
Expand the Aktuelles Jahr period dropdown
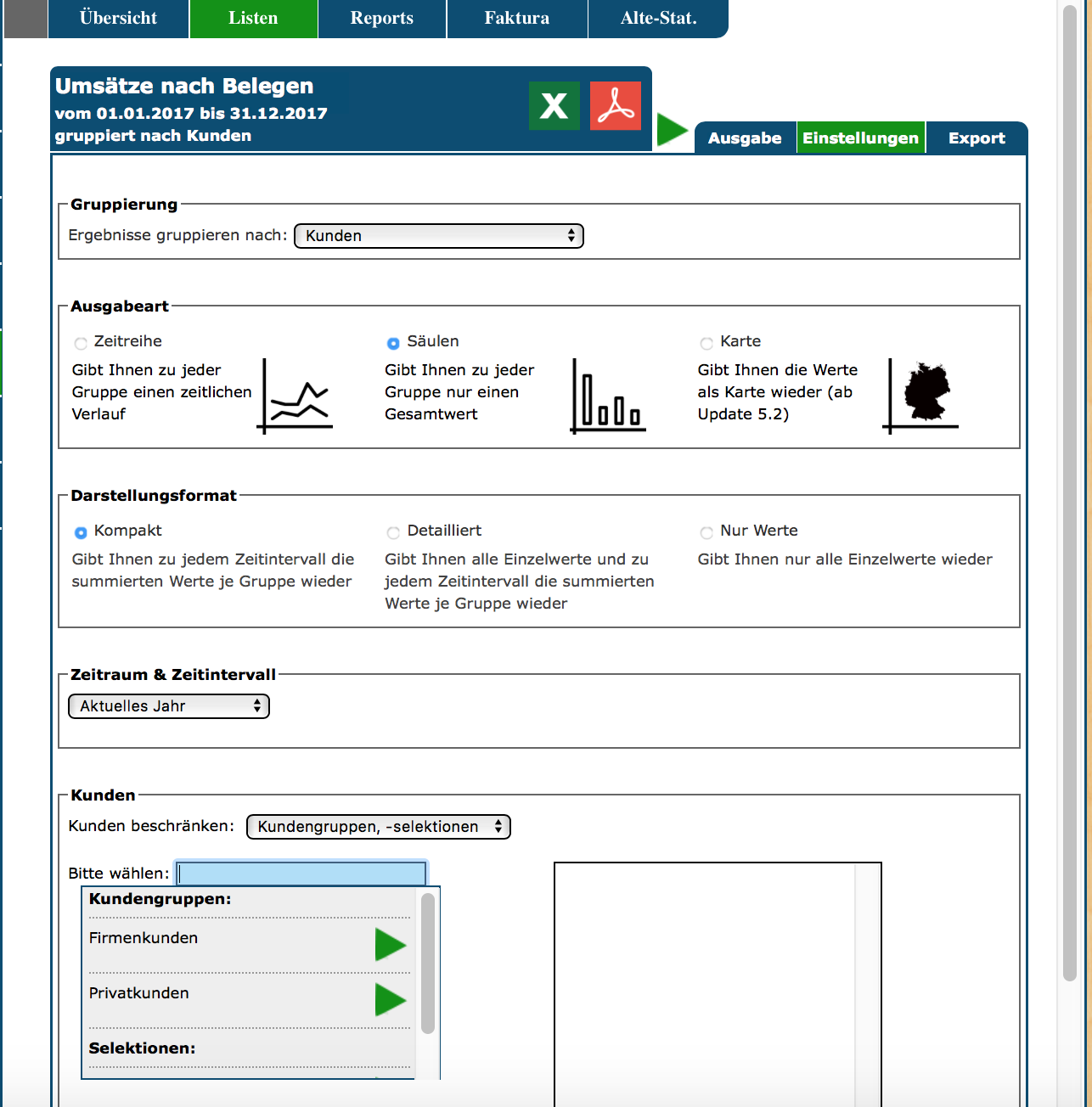(168, 706)
